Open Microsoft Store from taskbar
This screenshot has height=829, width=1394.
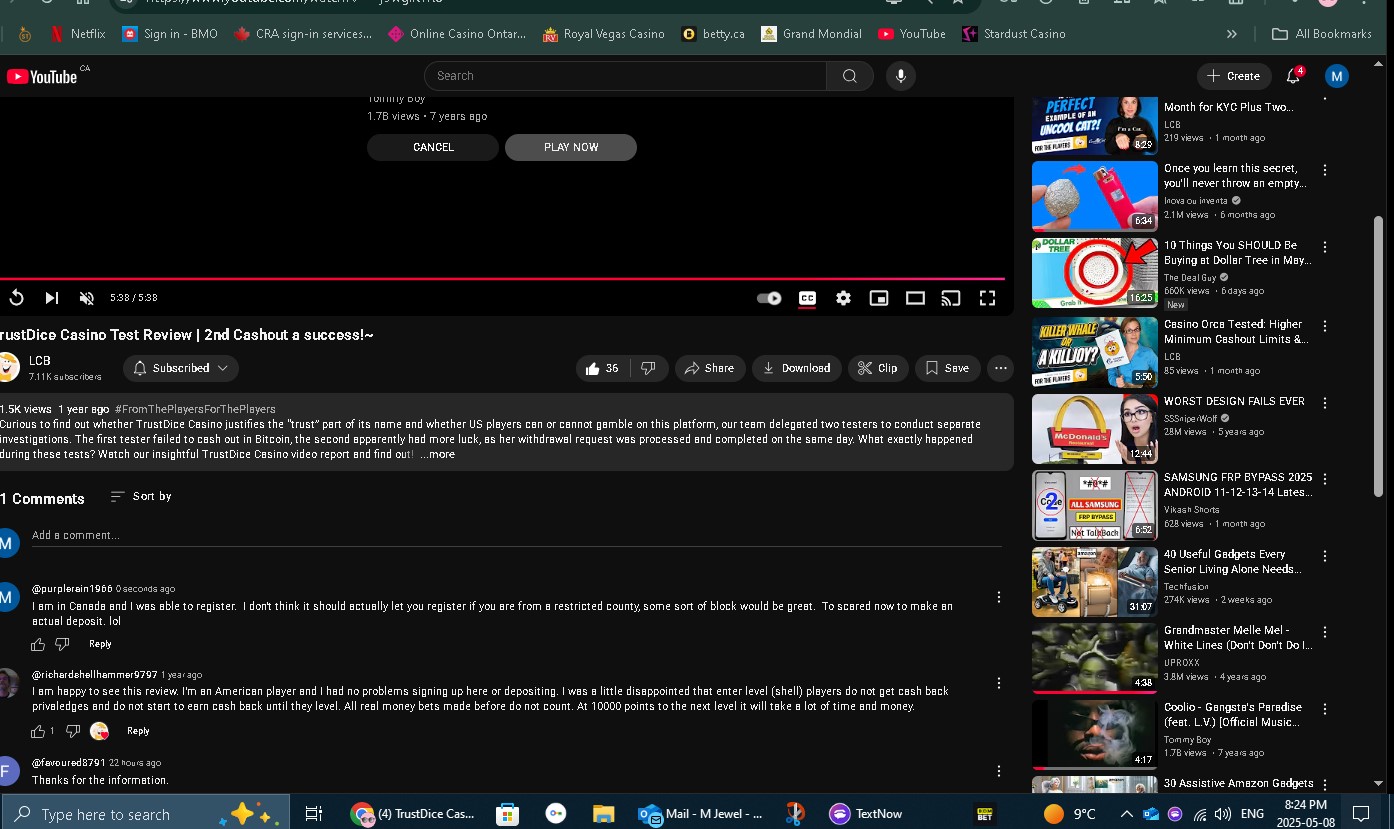507,814
